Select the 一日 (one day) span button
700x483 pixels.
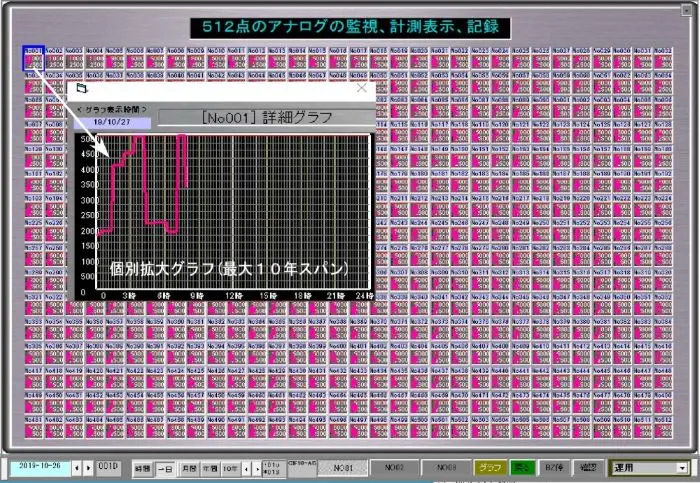[166, 467]
